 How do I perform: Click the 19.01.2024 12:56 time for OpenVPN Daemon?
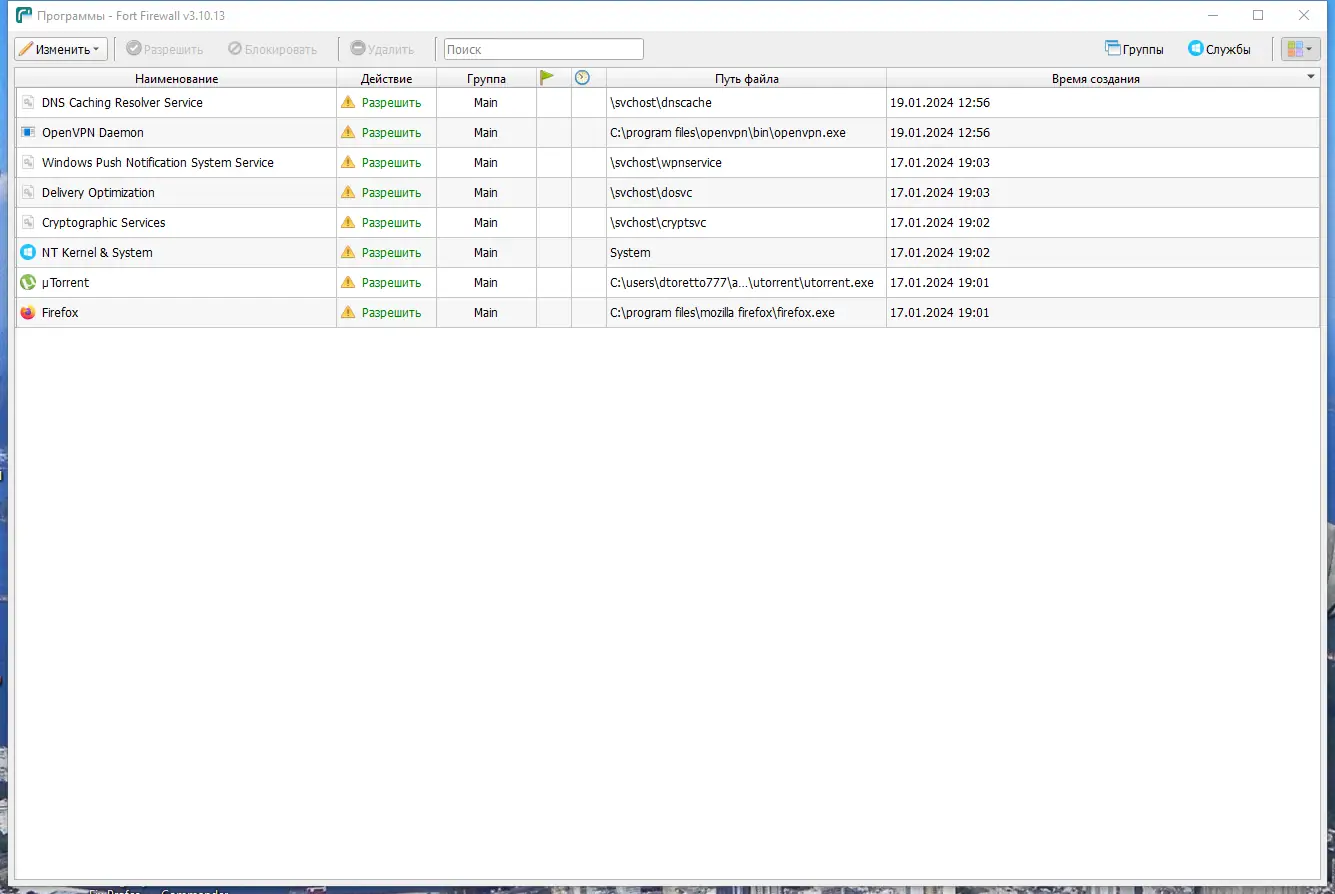(940, 133)
